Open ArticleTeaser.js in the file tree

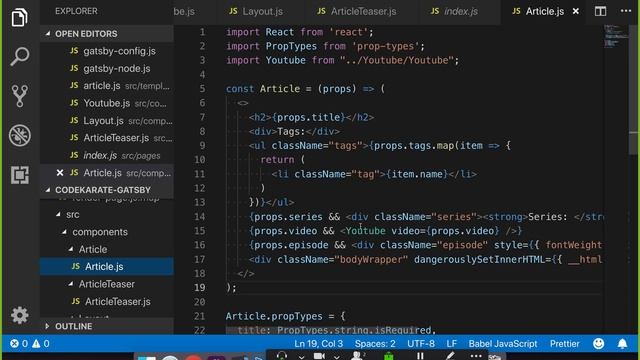(x=107, y=301)
